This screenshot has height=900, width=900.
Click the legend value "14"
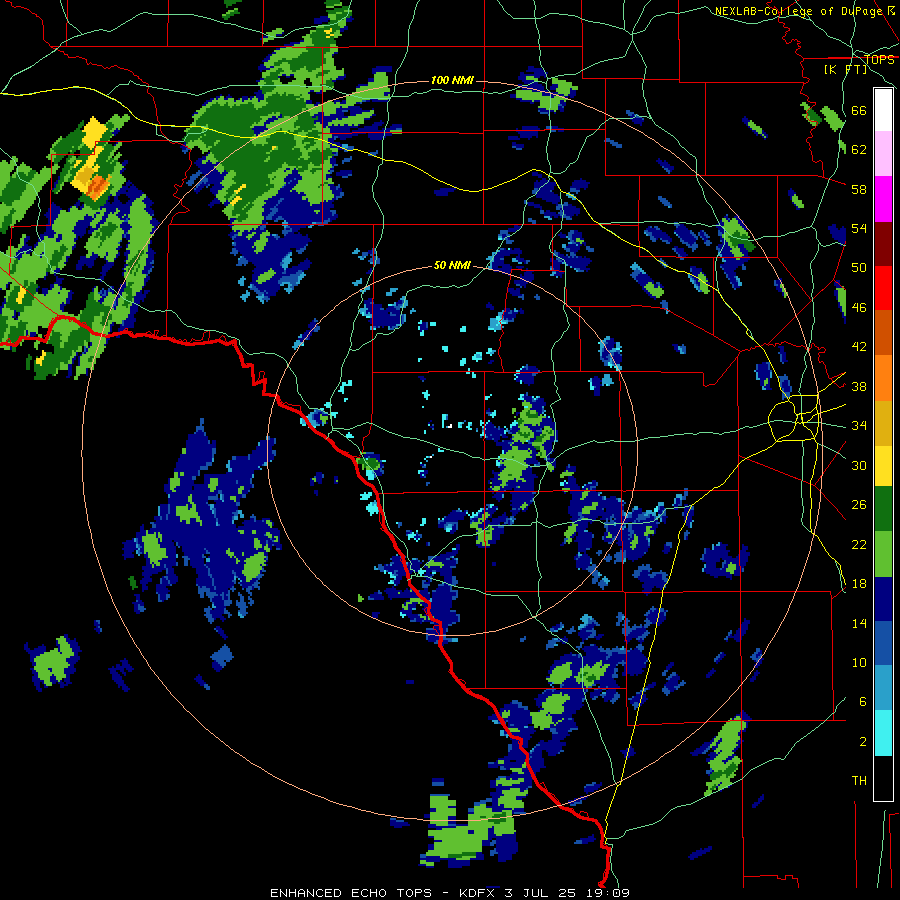tap(859, 623)
